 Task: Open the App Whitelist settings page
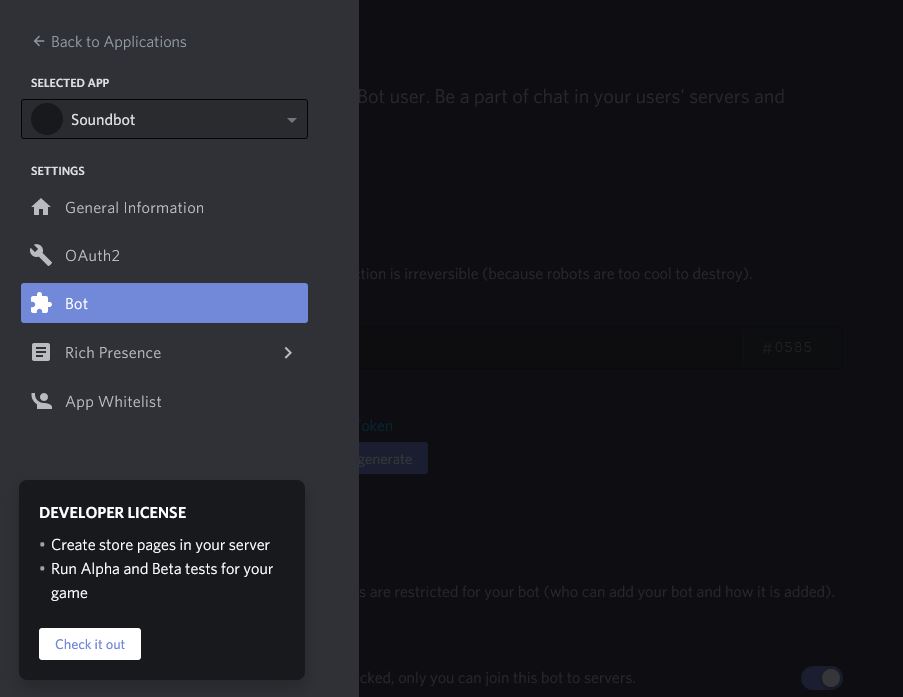164,401
